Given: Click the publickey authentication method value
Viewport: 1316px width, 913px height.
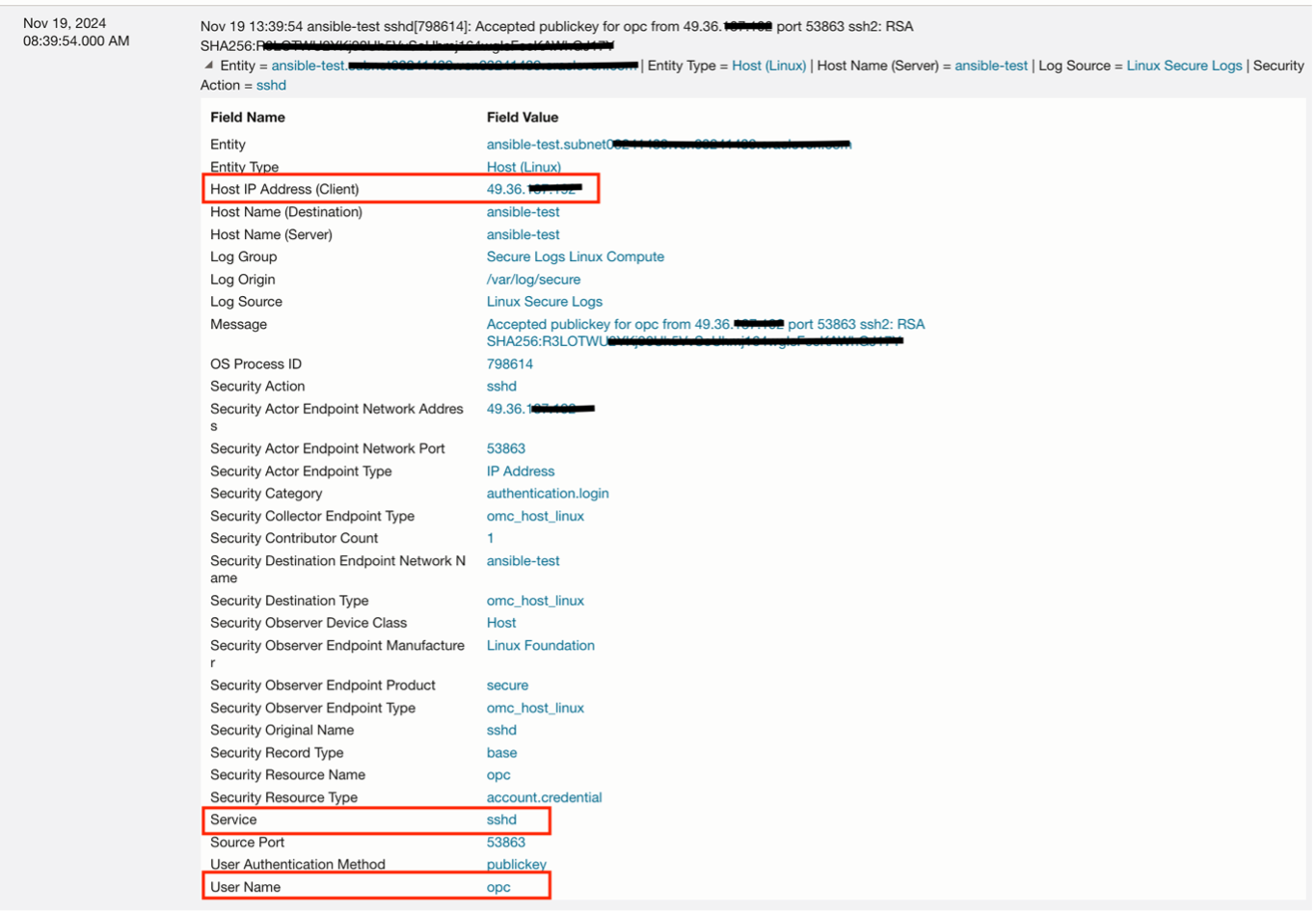Looking at the screenshot, I should coord(516,865).
